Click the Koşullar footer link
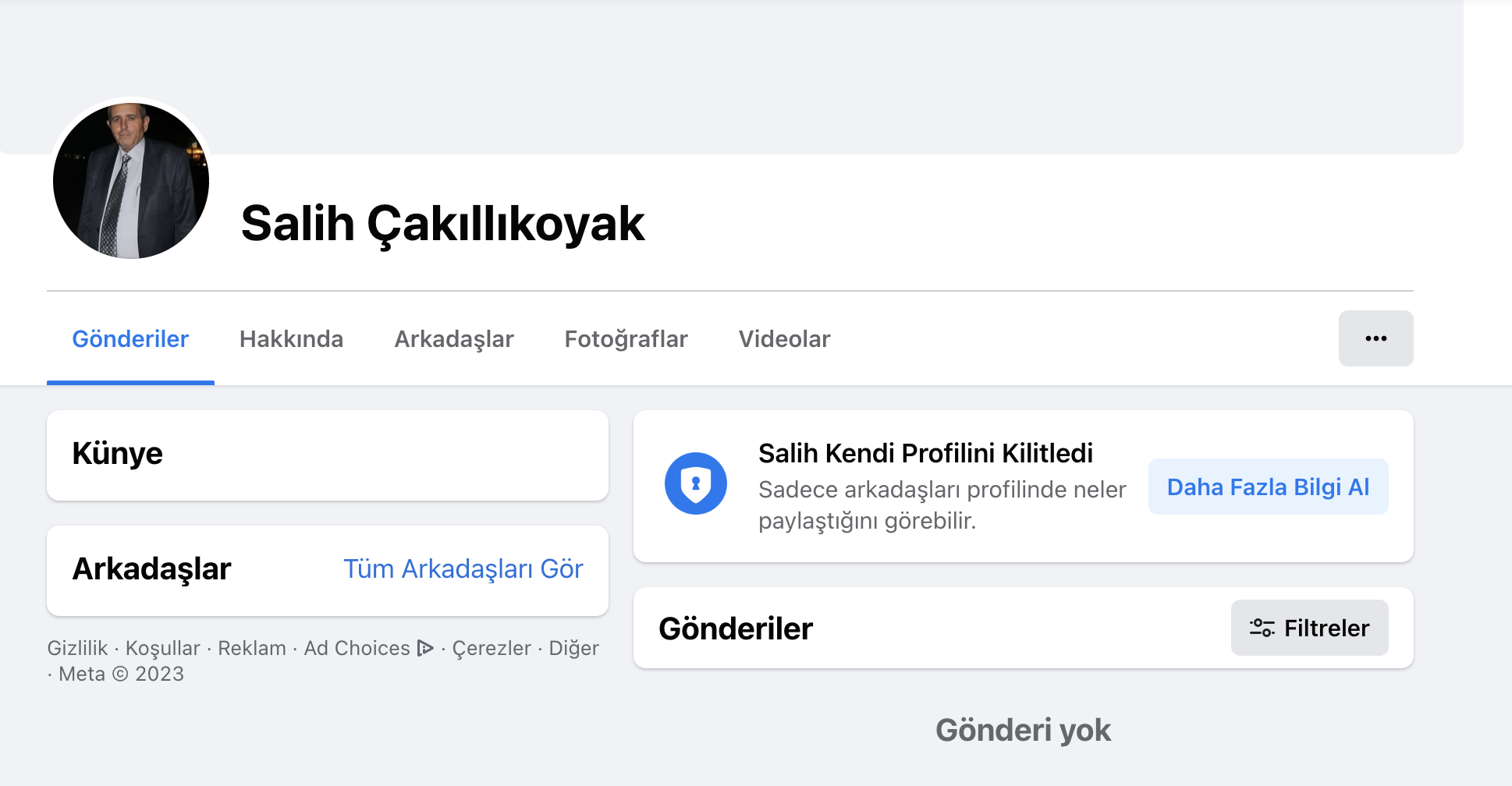Screen dimensions: 1512x786 [162, 648]
